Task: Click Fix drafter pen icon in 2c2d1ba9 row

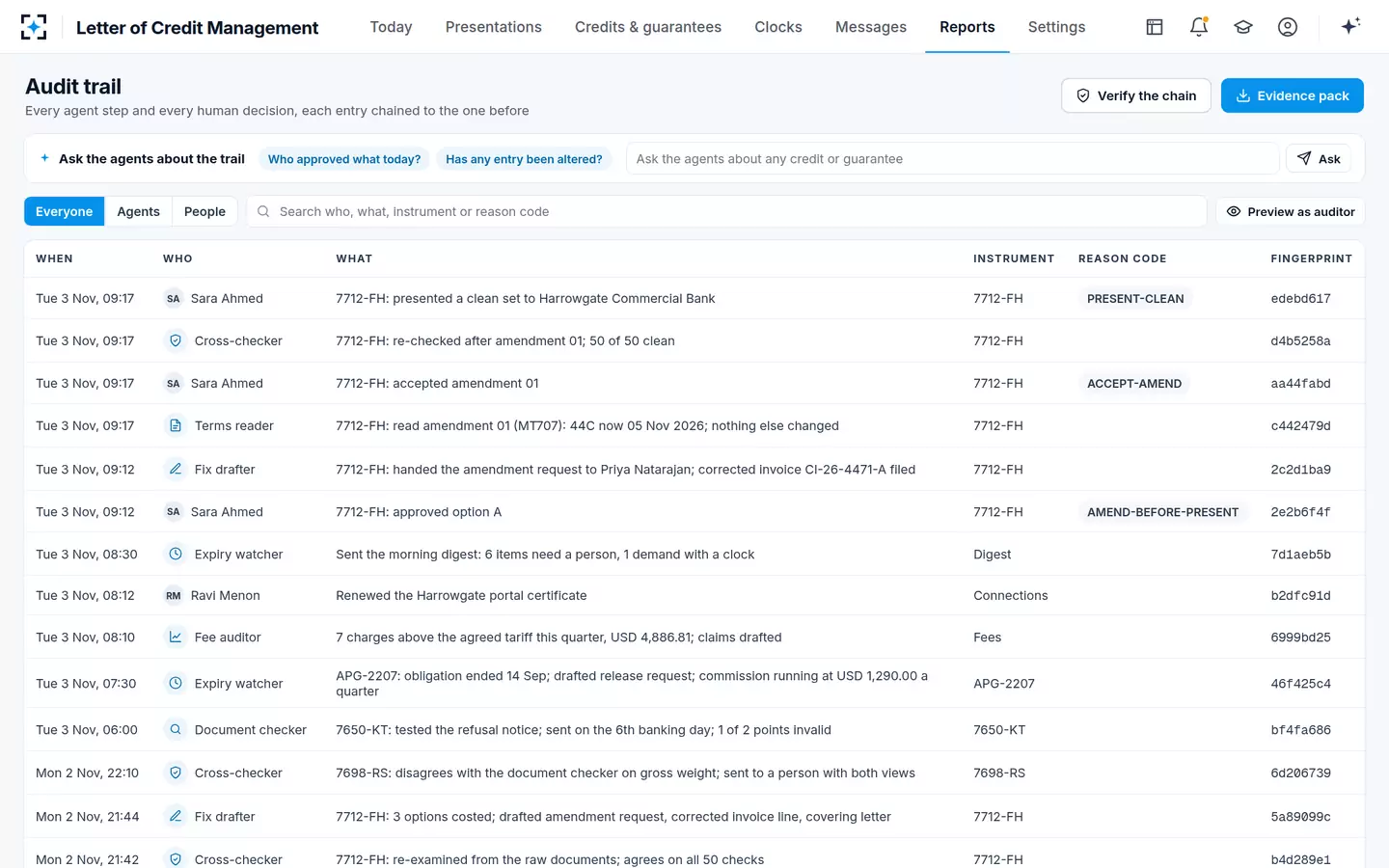Action: pyautogui.click(x=176, y=470)
